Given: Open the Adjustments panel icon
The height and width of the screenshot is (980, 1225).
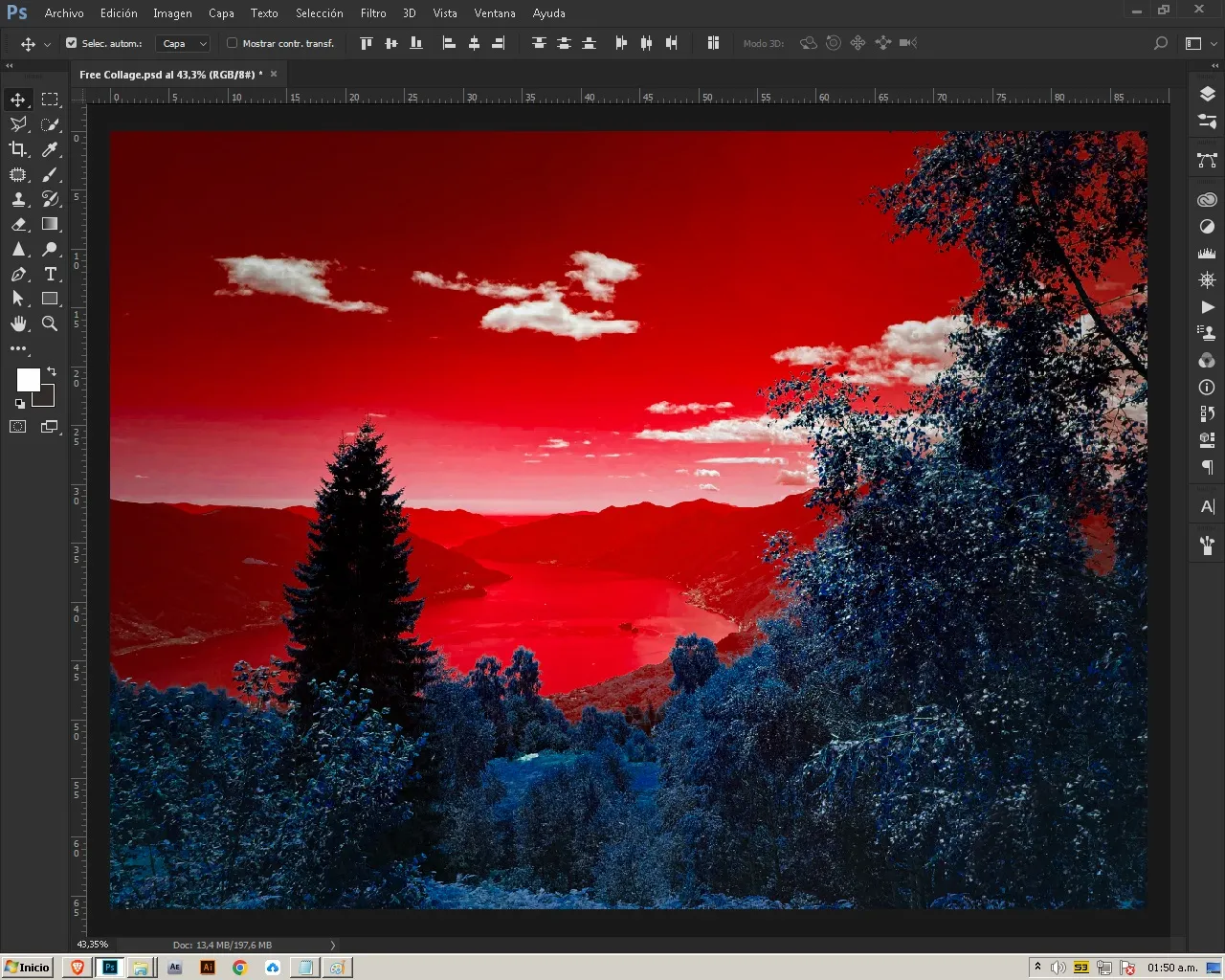Looking at the screenshot, I should [x=1207, y=227].
